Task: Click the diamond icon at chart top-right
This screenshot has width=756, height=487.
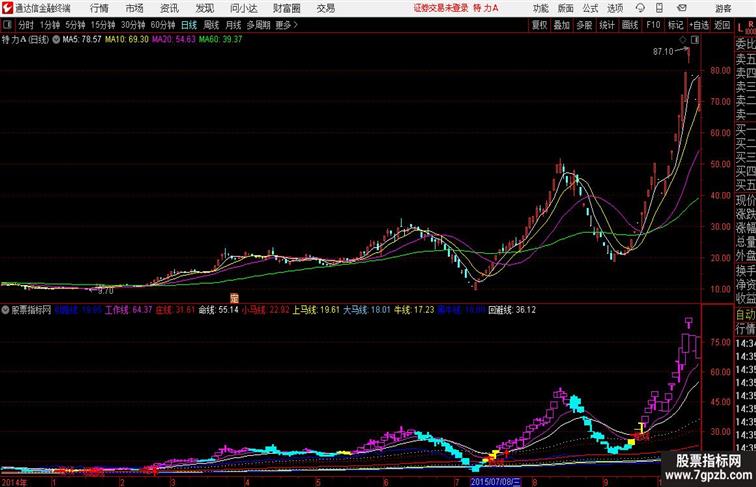Action: click(x=683, y=40)
